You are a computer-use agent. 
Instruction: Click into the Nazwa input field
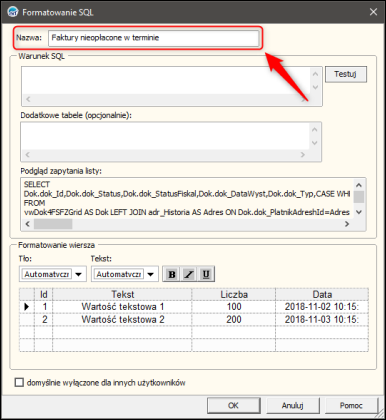coord(153,38)
